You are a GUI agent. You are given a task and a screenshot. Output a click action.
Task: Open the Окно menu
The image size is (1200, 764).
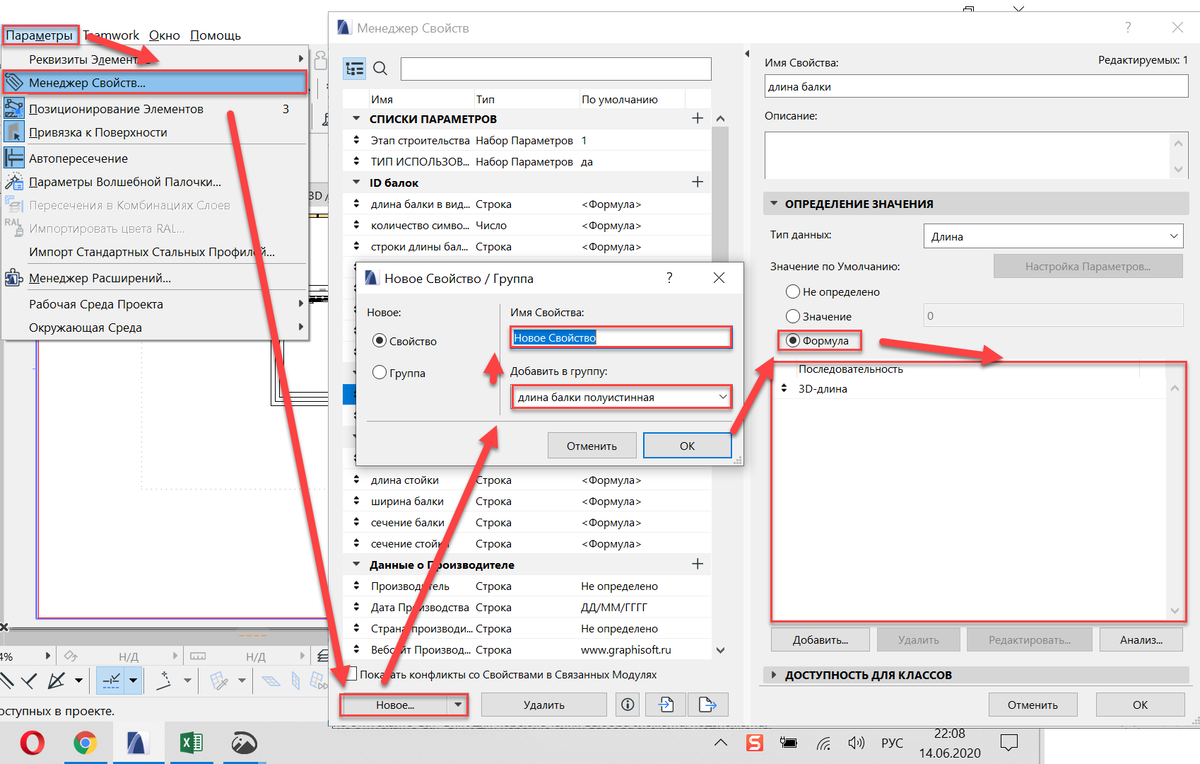pos(164,35)
